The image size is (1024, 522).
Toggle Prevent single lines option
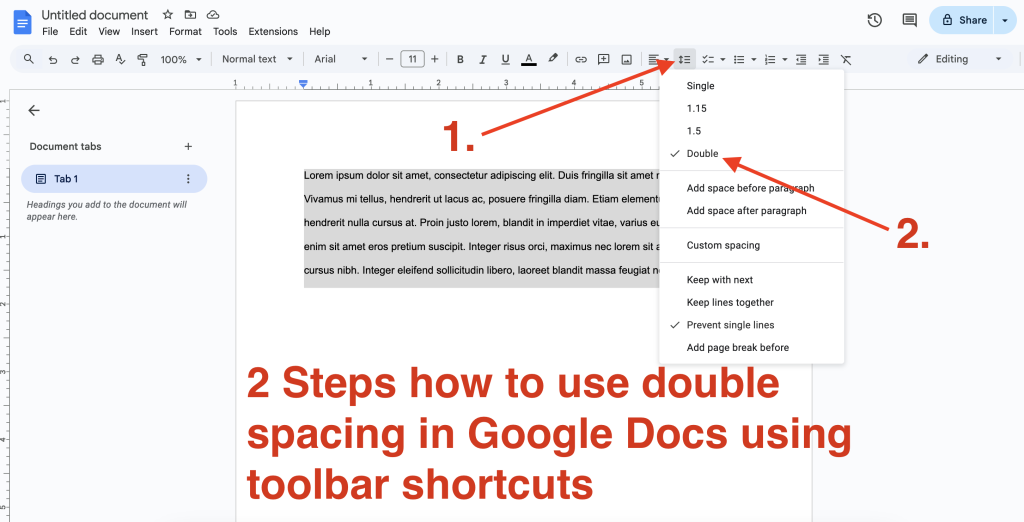730,325
